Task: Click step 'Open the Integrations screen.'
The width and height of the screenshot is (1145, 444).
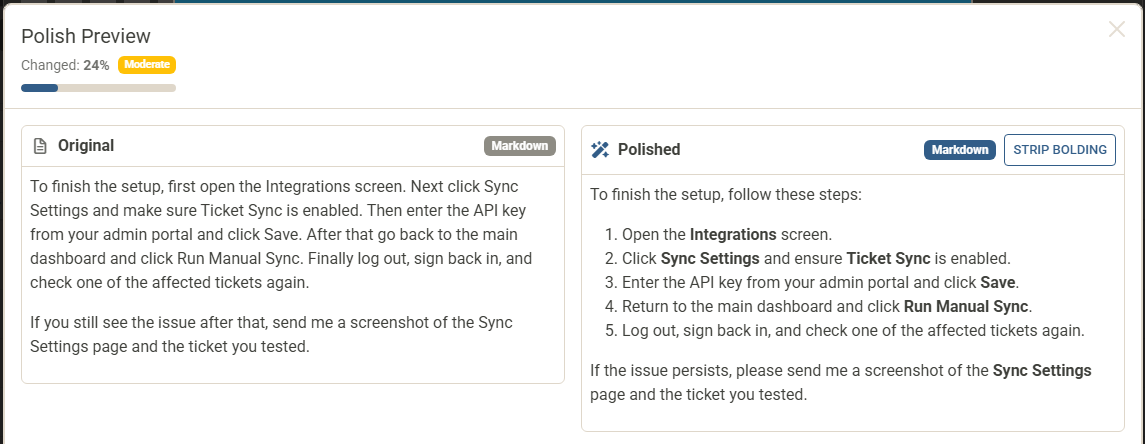Action: (727, 235)
